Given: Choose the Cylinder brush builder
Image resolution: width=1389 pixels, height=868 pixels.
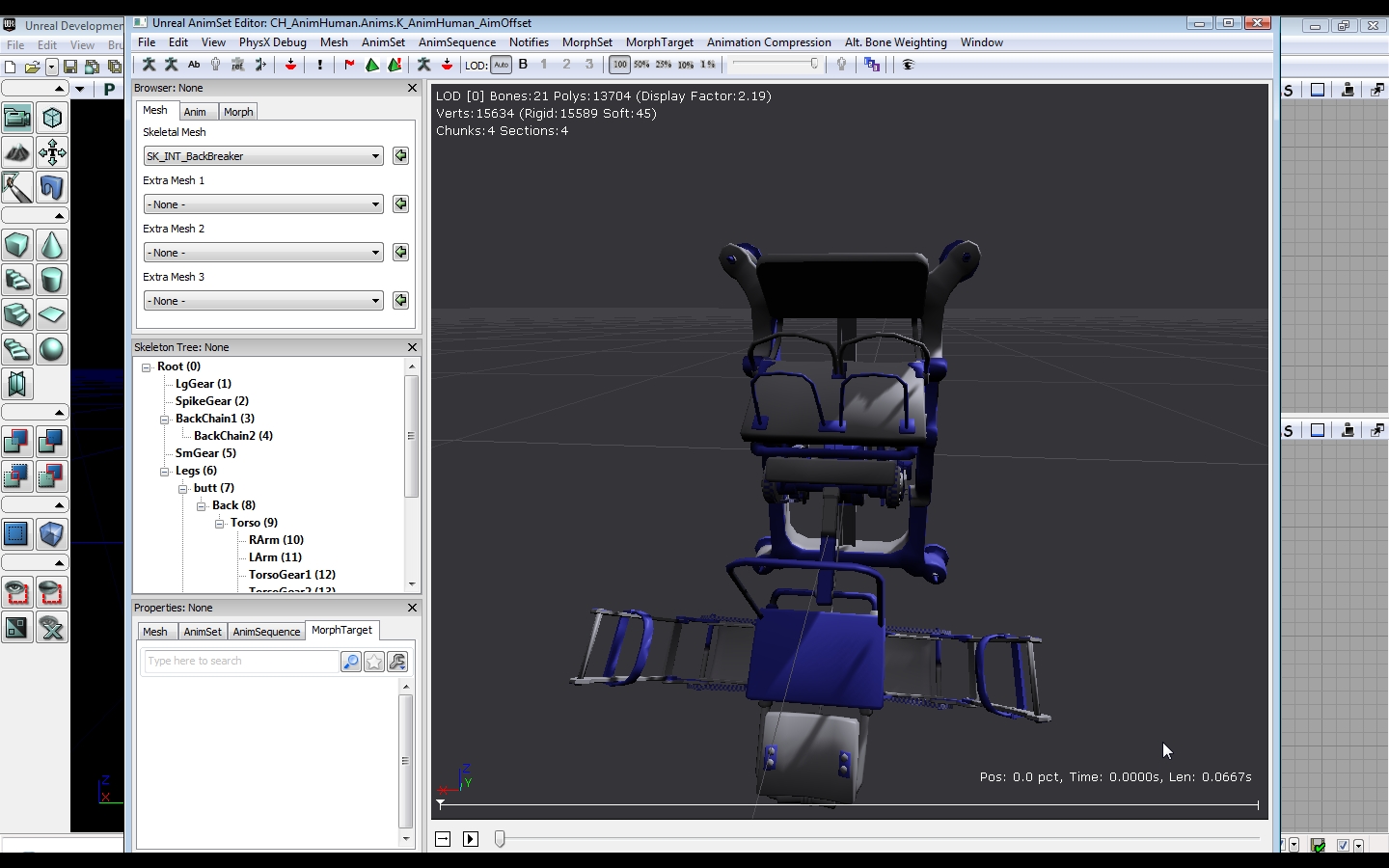Looking at the screenshot, I should tap(52, 280).
